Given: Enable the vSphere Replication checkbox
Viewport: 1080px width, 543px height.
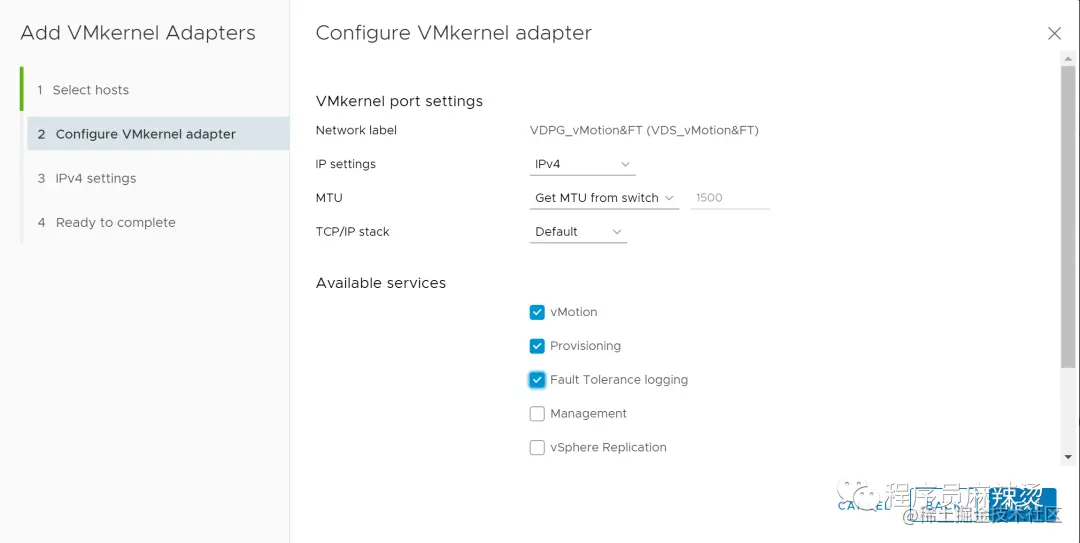Looking at the screenshot, I should point(537,447).
